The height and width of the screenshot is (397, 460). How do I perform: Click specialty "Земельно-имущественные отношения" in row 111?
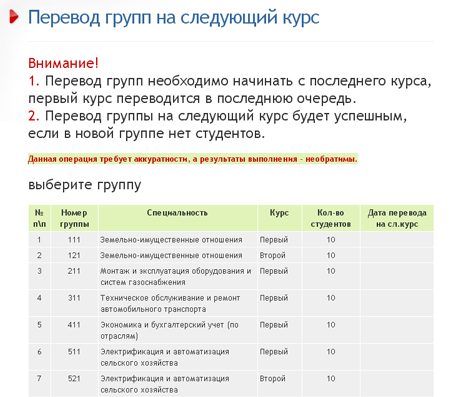171,240
